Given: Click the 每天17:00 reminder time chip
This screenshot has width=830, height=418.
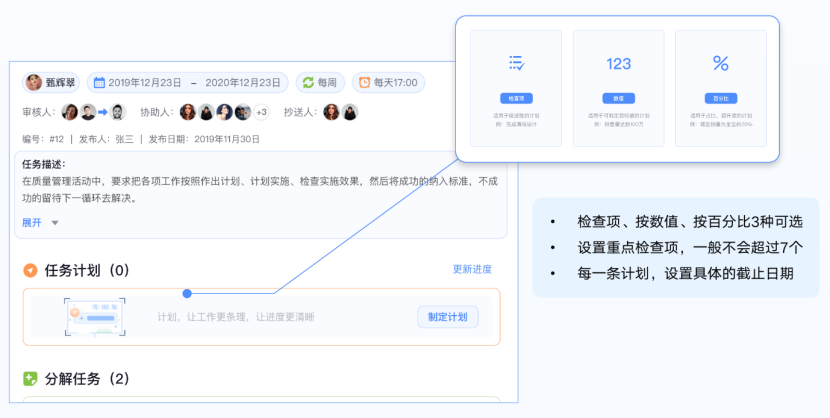Looking at the screenshot, I should click(x=388, y=83).
